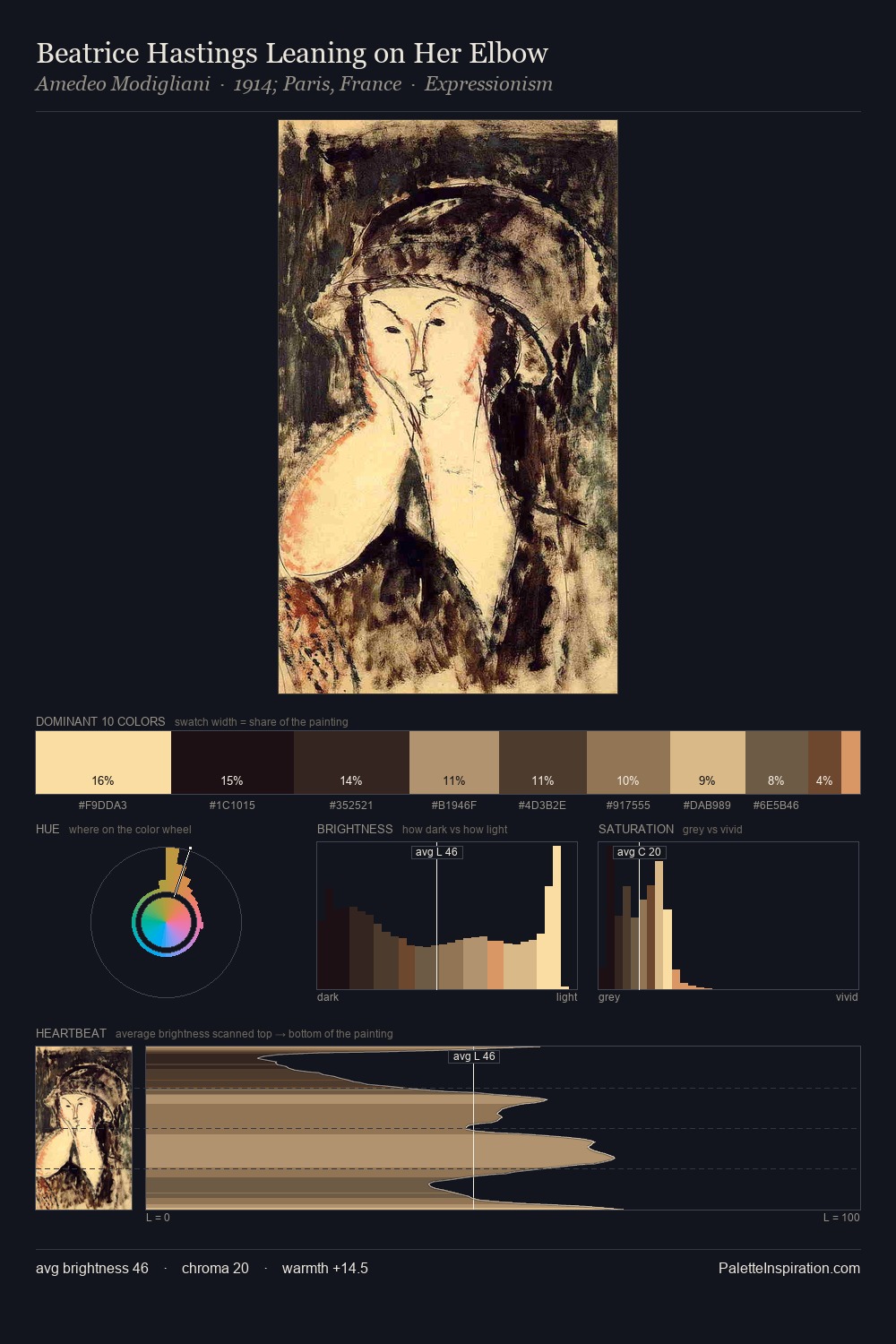Click the hue color wheel center
The width and height of the screenshot is (896, 1344).
[166, 922]
